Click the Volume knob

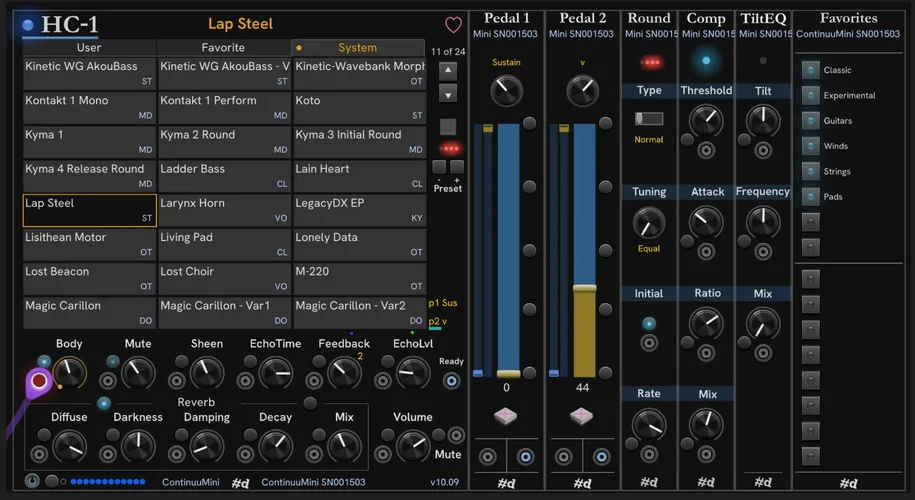pyautogui.click(x=413, y=444)
